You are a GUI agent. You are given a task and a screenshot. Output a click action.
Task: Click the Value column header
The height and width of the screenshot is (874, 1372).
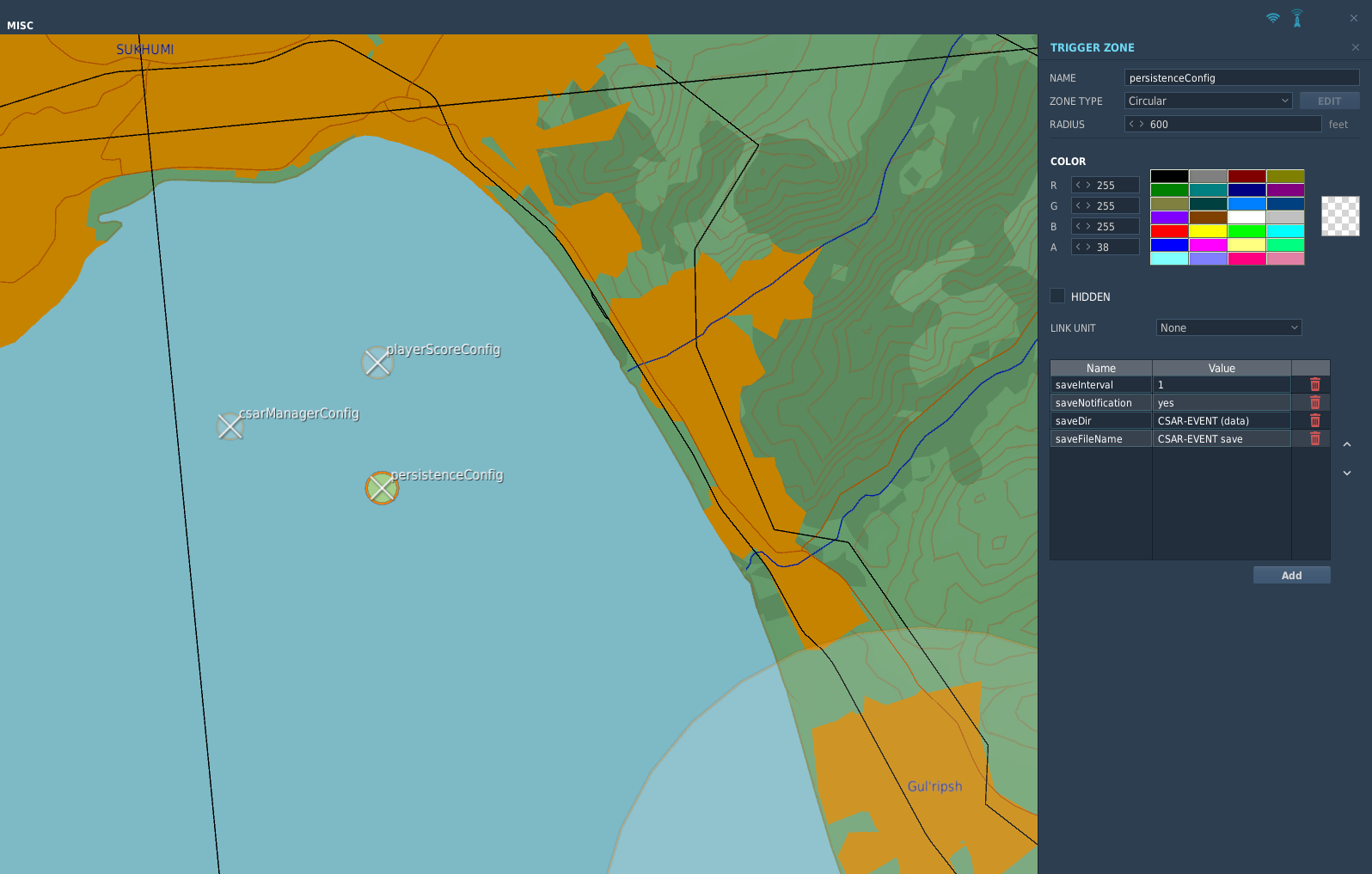click(1222, 368)
